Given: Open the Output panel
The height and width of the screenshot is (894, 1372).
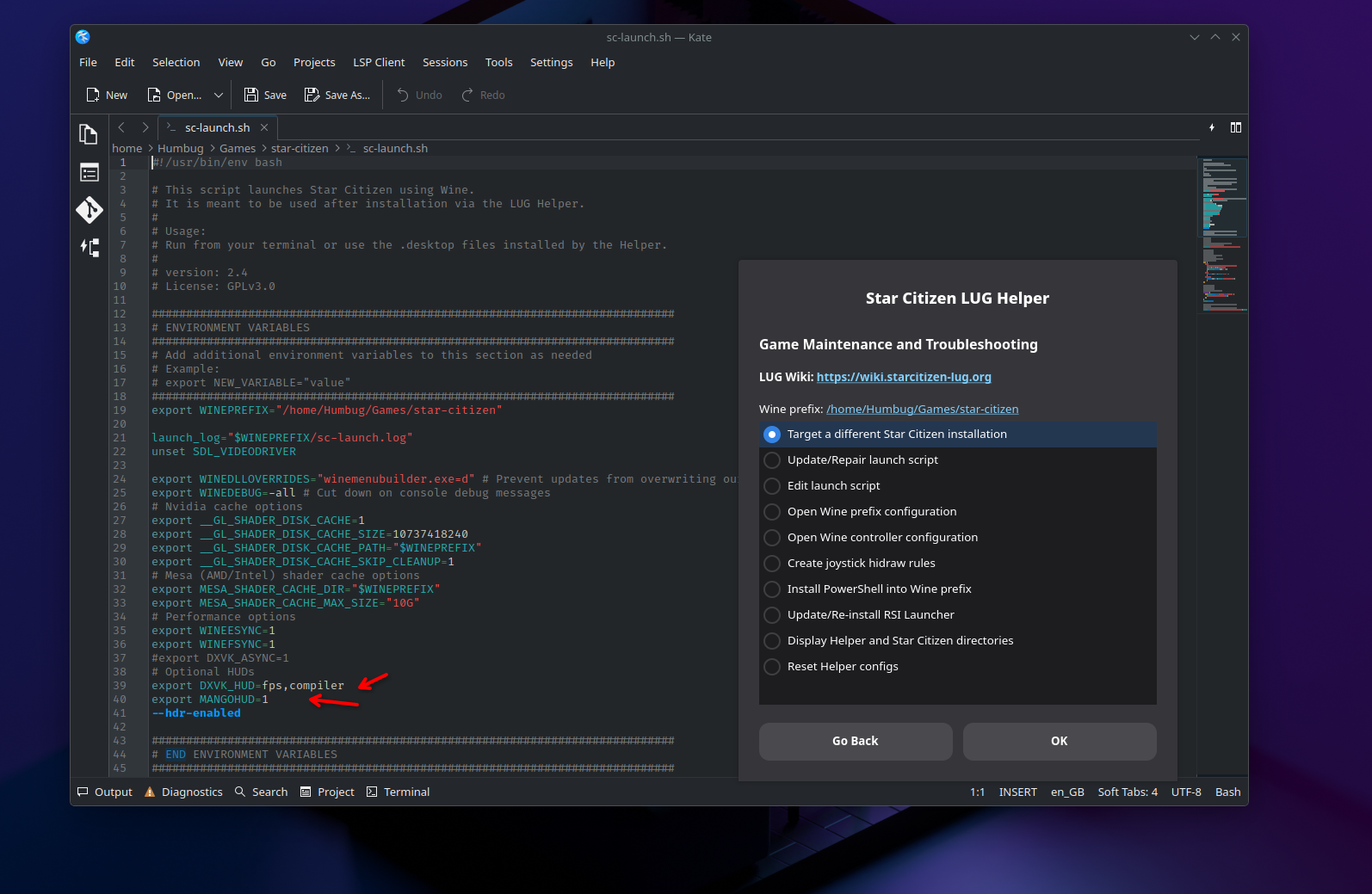Looking at the screenshot, I should coord(105,792).
